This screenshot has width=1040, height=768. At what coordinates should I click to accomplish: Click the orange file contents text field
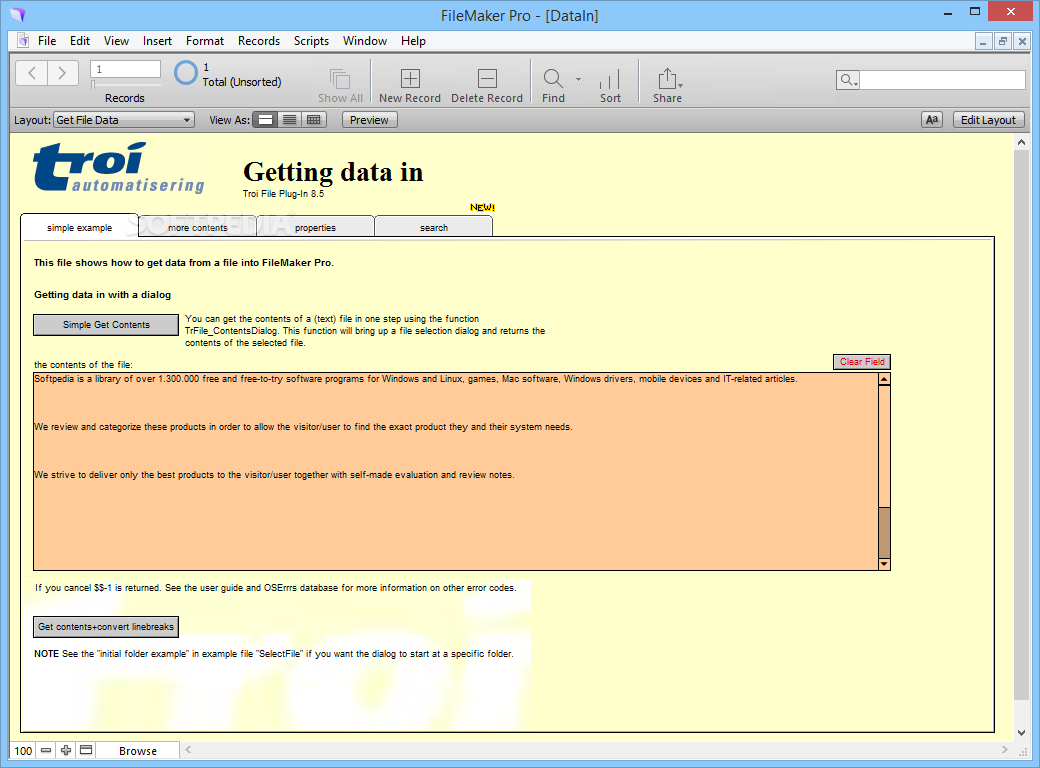coord(456,471)
